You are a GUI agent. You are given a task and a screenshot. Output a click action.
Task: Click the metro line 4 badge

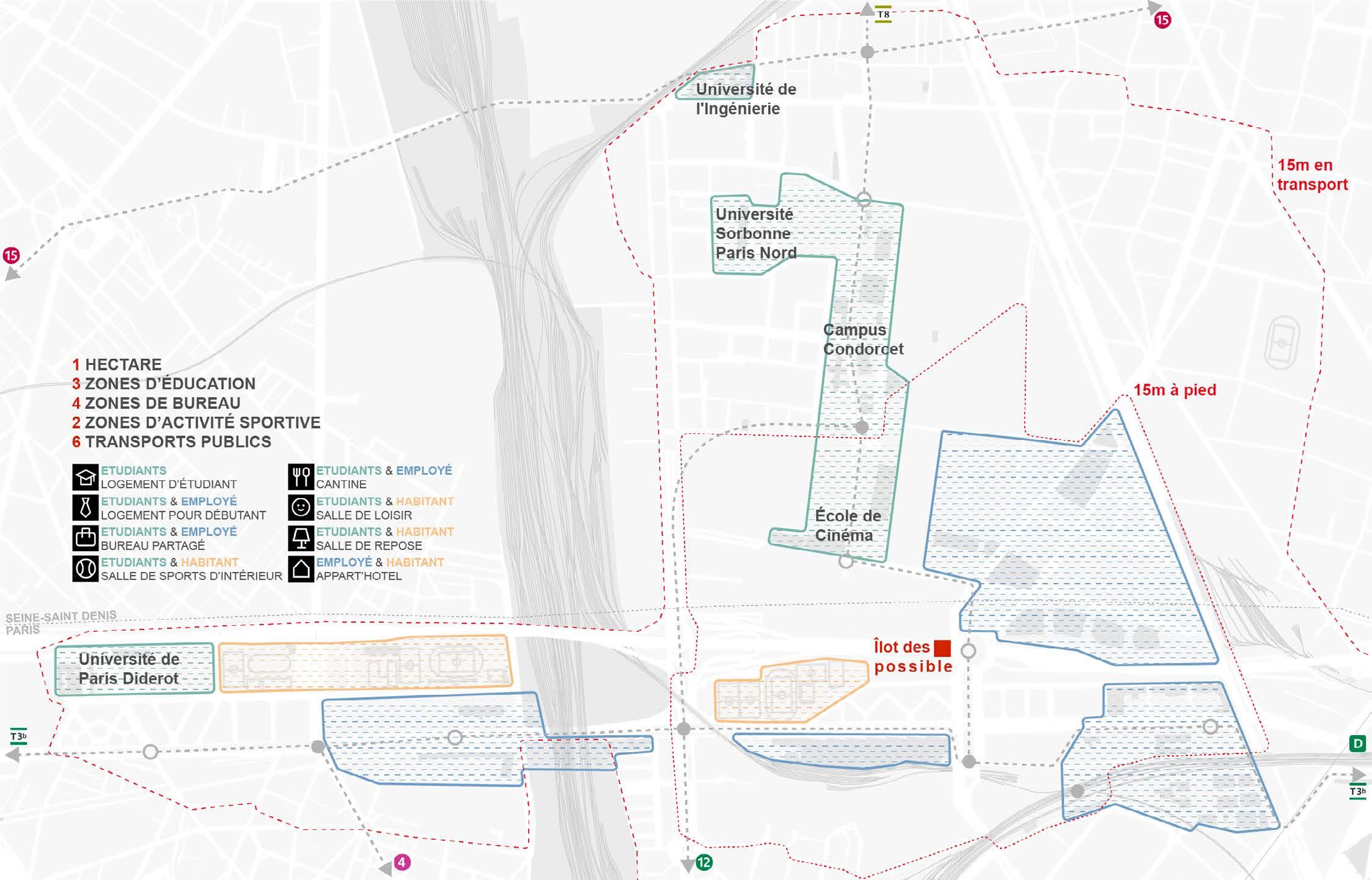(x=402, y=862)
